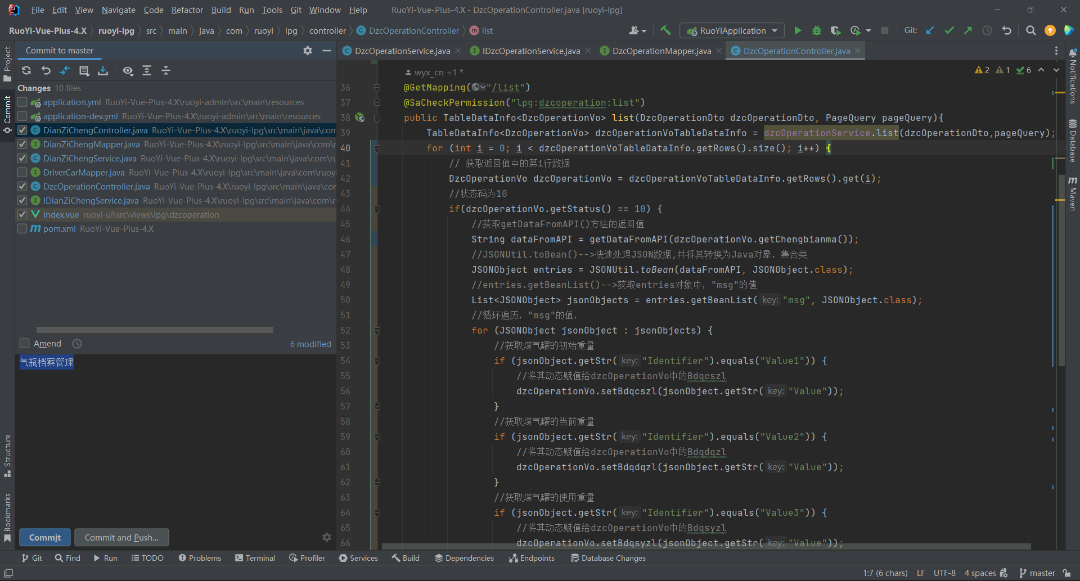Open the editor tabs overflow menu
1080x581 pixels.
[x=1056, y=51]
